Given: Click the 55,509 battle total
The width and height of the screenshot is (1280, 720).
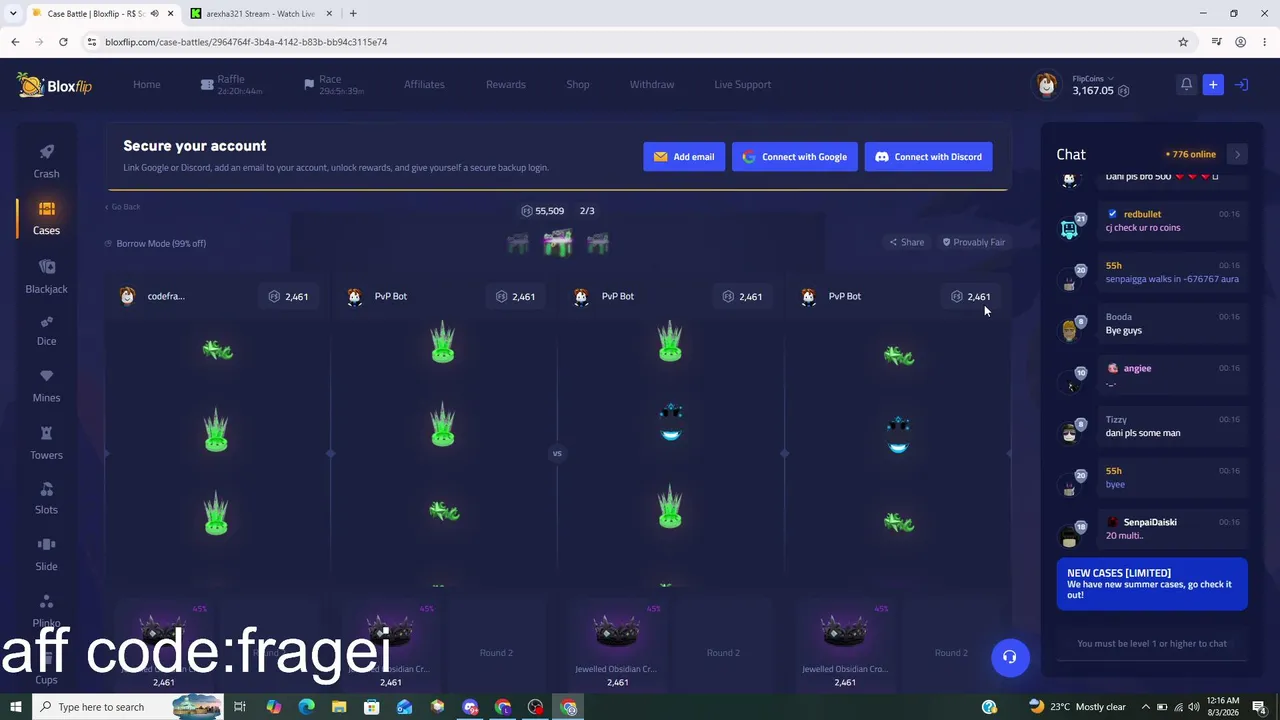Looking at the screenshot, I should tap(543, 211).
